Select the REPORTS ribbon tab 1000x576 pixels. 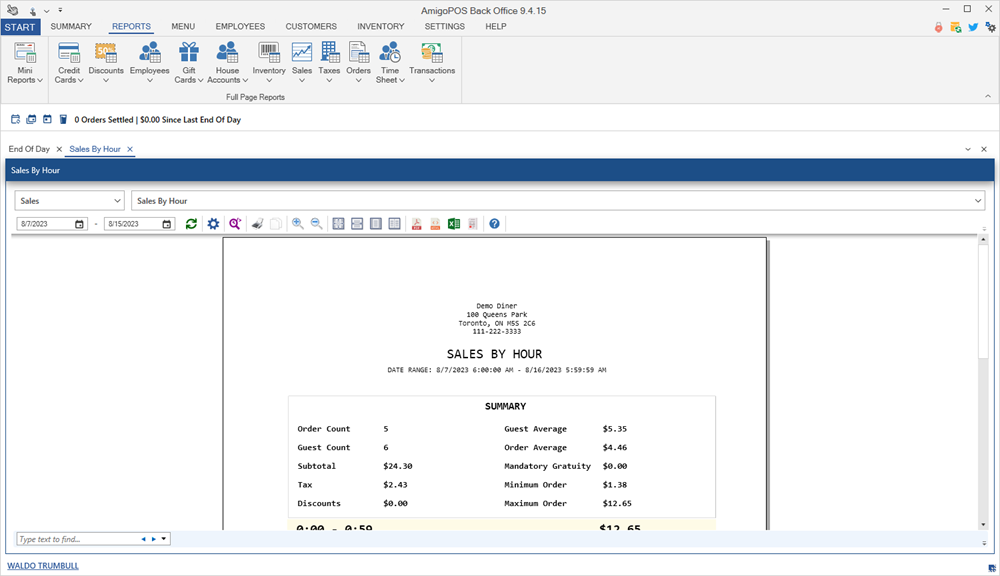131,27
